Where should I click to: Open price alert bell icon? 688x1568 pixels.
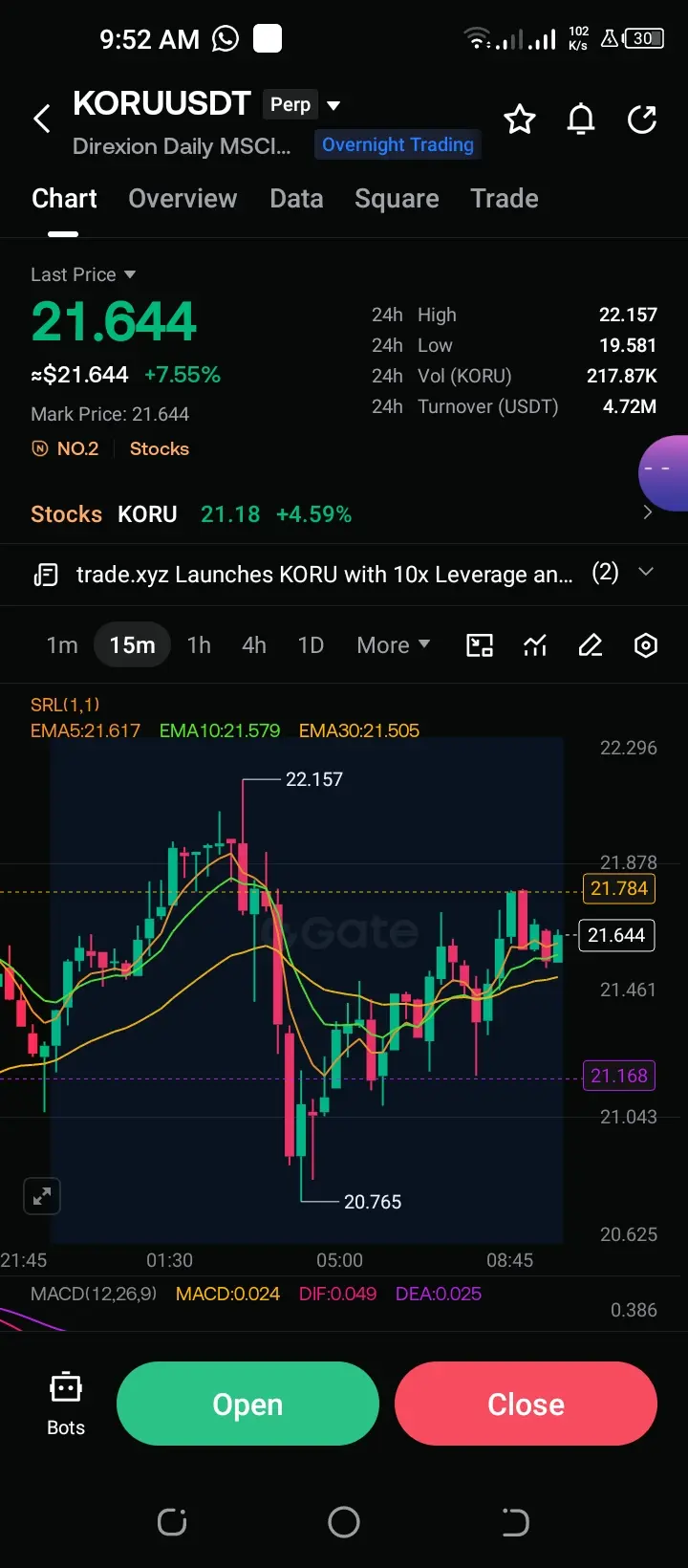point(581,120)
